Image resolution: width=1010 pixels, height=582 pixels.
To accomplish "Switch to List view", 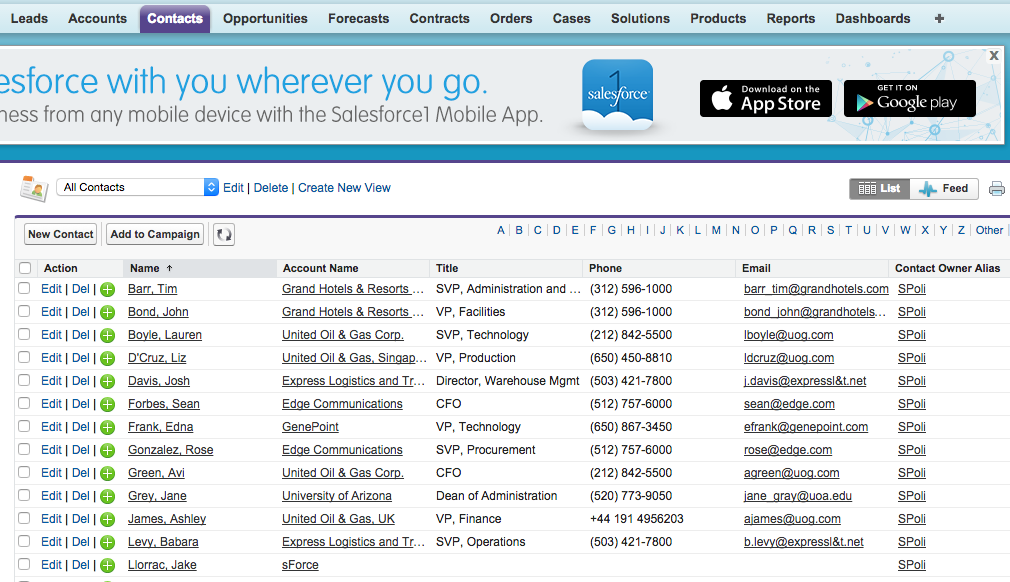I will (879, 189).
